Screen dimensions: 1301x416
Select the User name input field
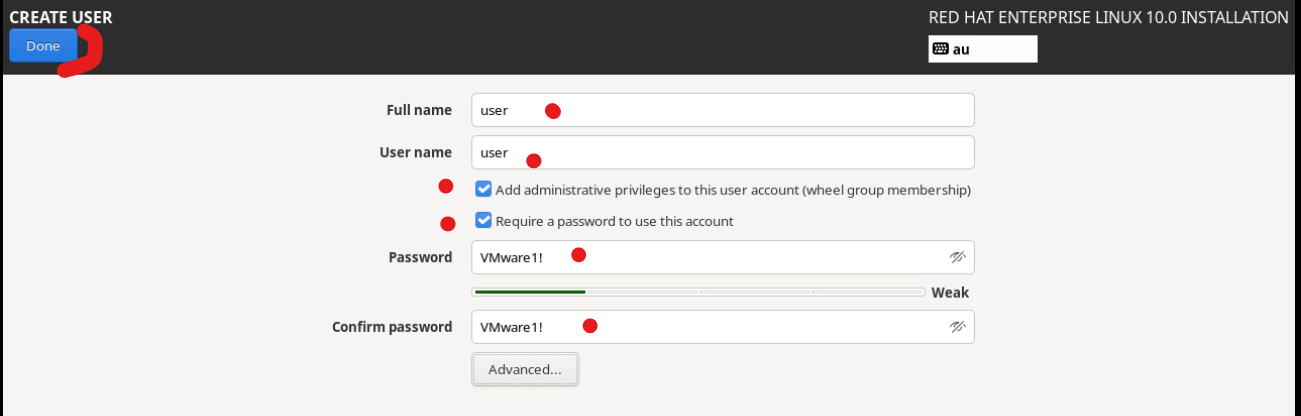[x=723, y=153]
